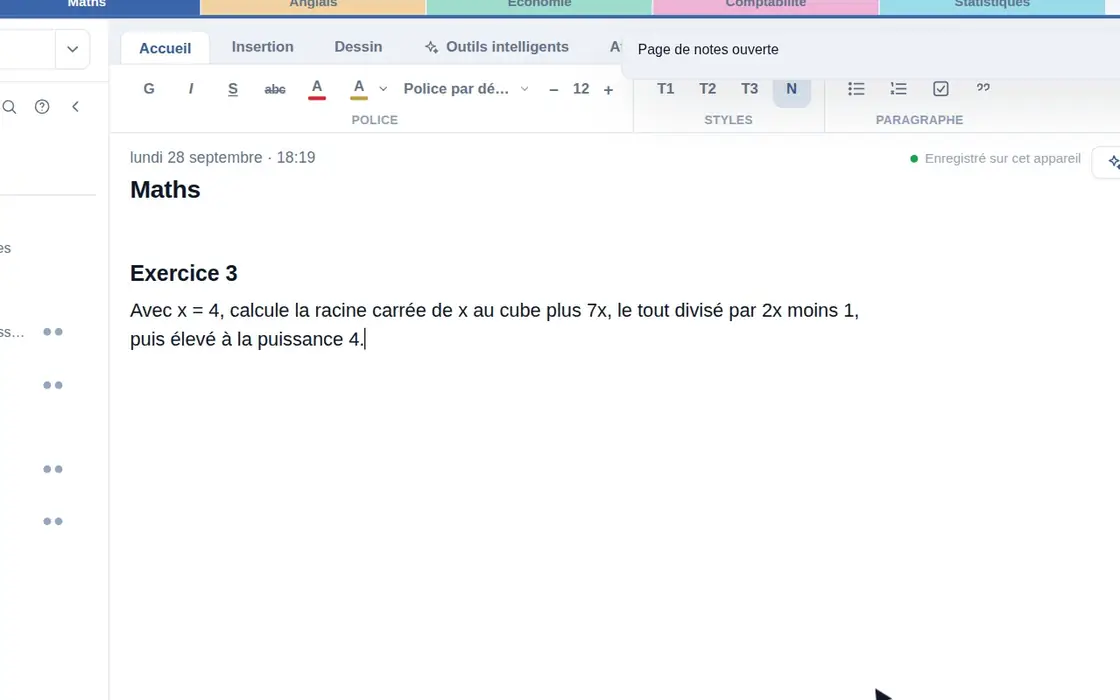Apply quote block formatting
This screenshot has width=1120, height=700.
click(x=983, y=89)
